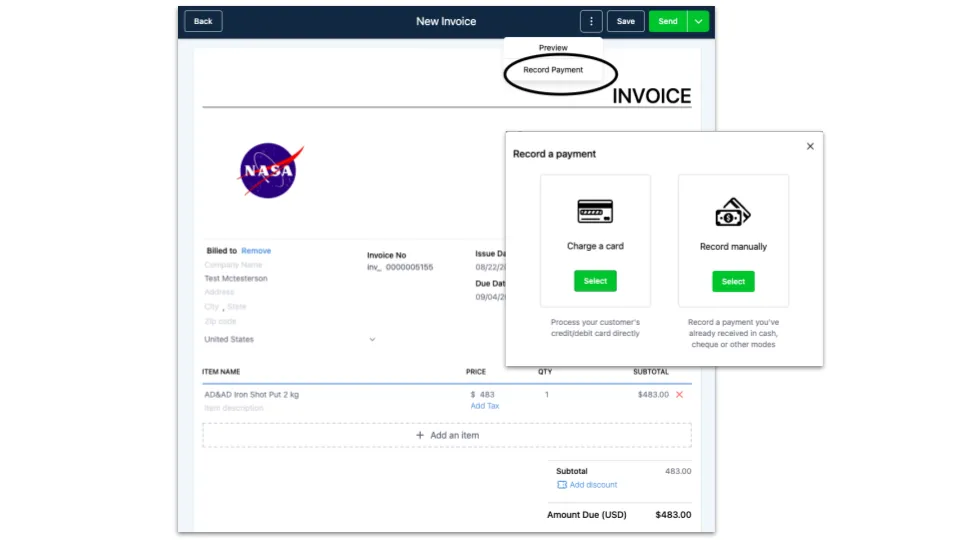Choose Preview from the options menu

pos(553,48)
